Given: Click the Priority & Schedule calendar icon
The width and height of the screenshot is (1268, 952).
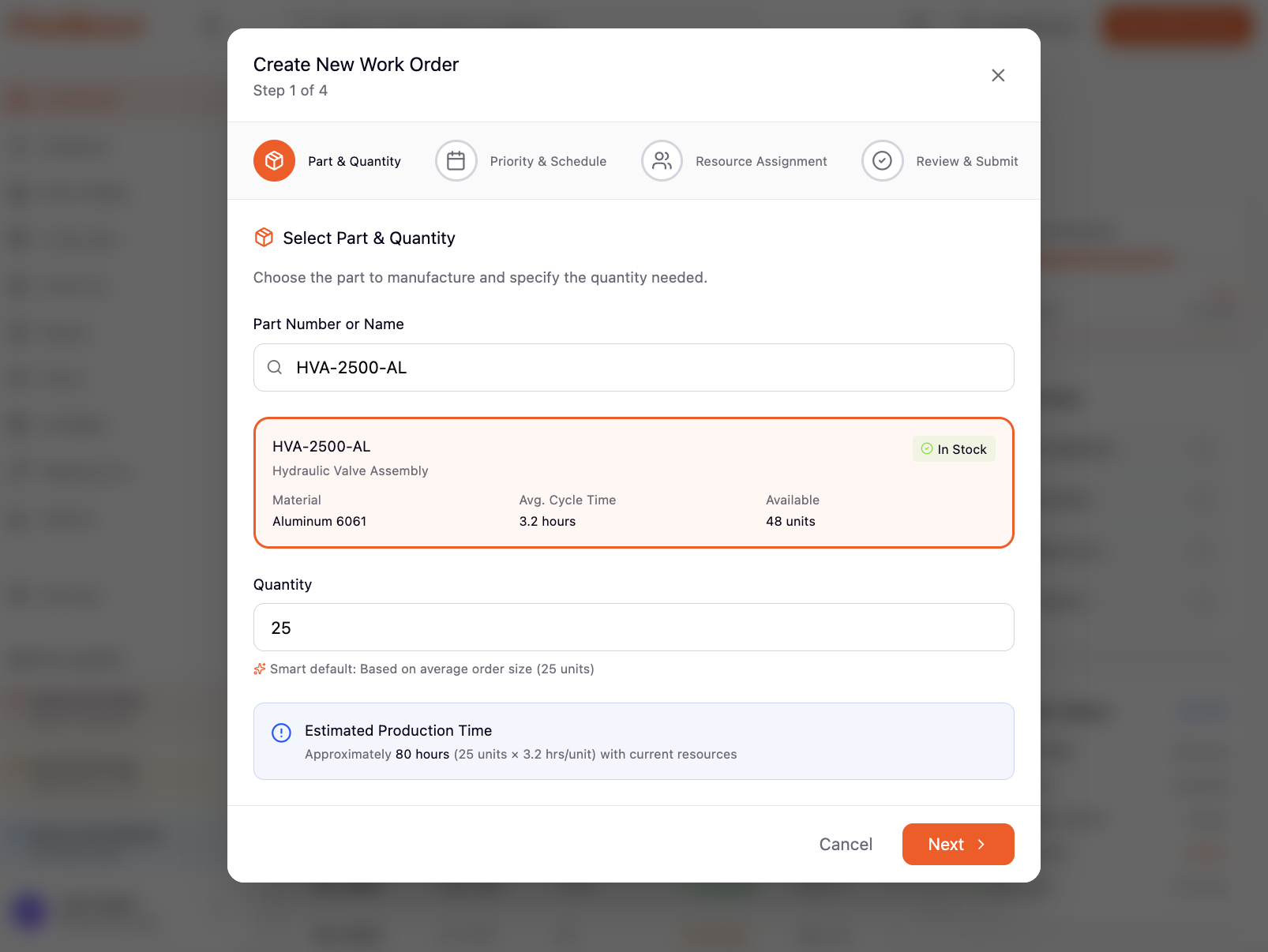Looking at the screenshot, I should pyautogui.click(x=456, y=160).
